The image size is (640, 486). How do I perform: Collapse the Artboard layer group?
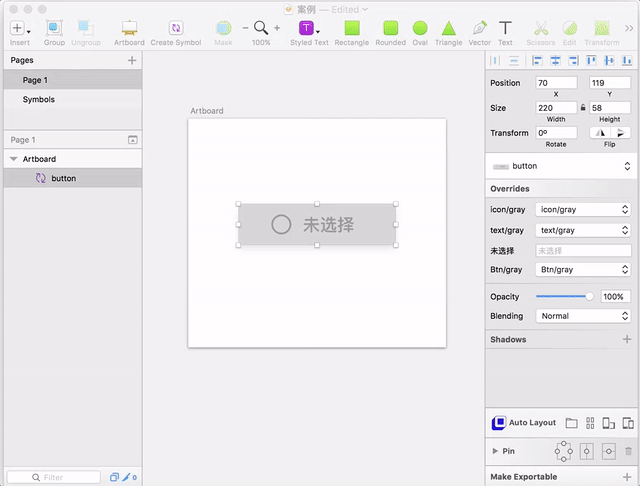[13, 159]
